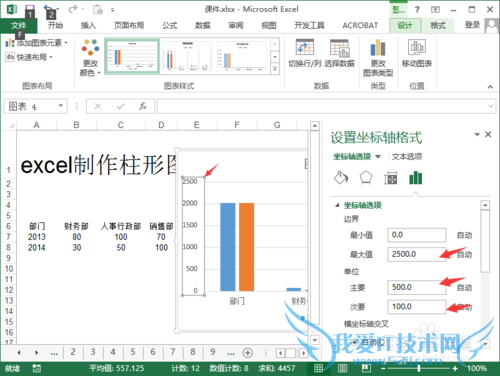The width and height of the screenshot is (500, 376).
Task: Click the 次要 unit field showing 100.0
Action: click(417, 307)
